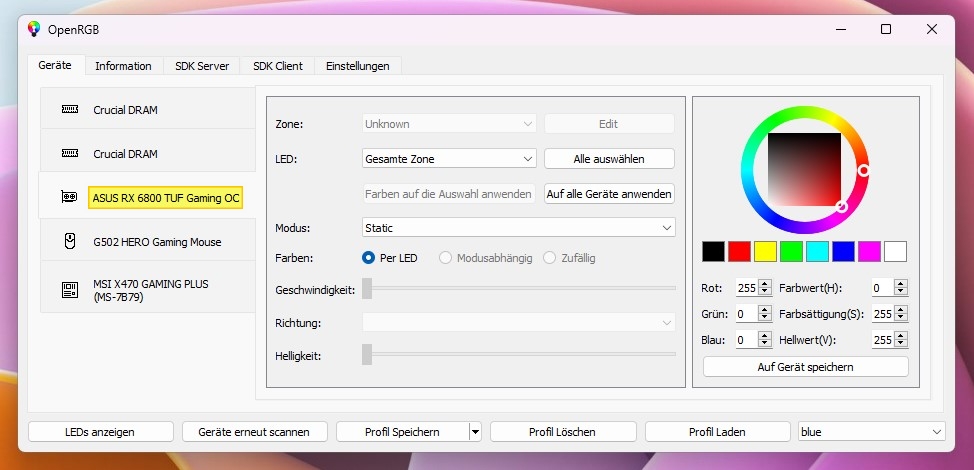
Task: Increase Farbwert(H) with up arrow
Action: click(901, 284)
